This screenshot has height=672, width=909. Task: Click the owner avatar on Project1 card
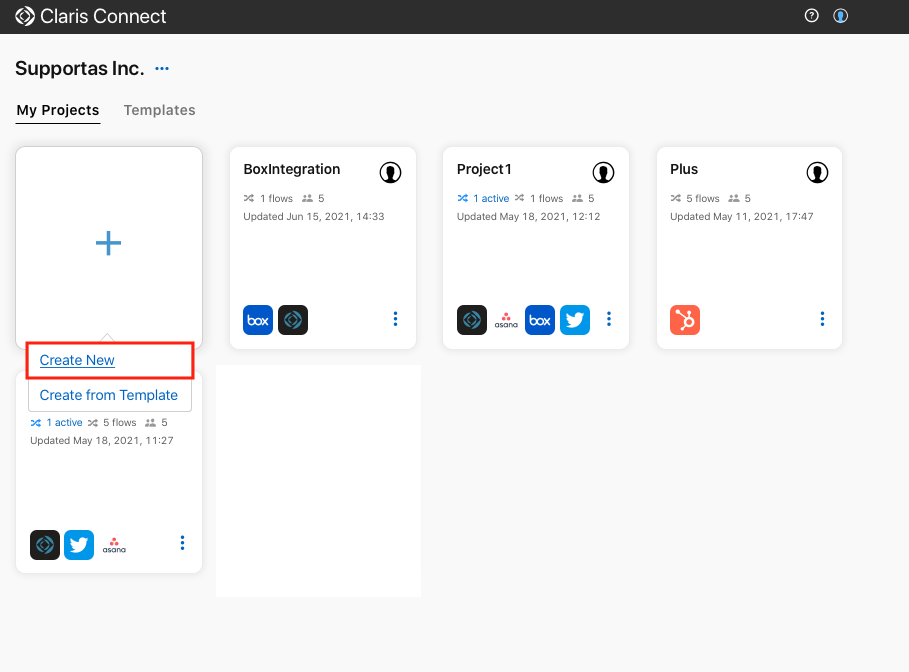[603, 173]
